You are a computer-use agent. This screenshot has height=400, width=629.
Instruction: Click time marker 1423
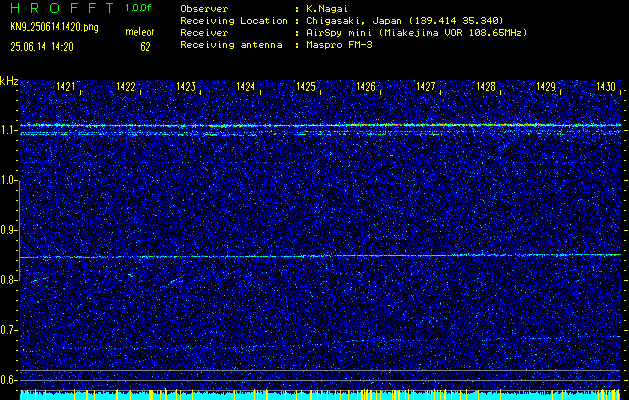click(186, 86)
